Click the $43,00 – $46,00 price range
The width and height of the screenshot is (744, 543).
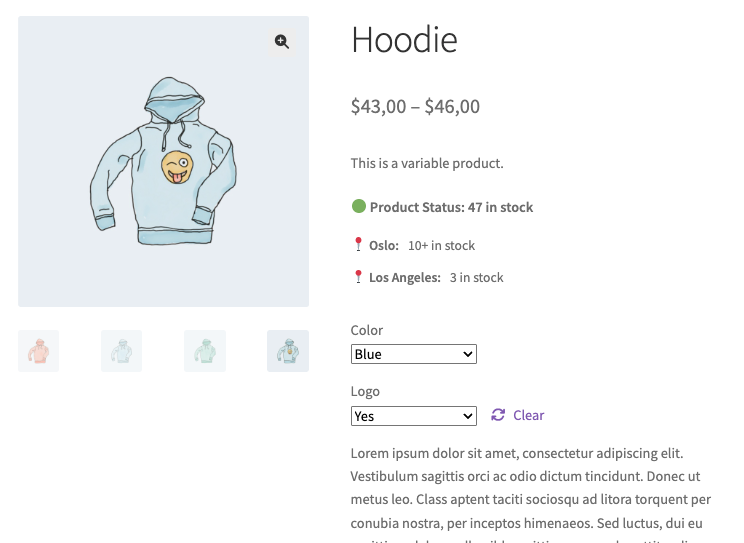415,106
